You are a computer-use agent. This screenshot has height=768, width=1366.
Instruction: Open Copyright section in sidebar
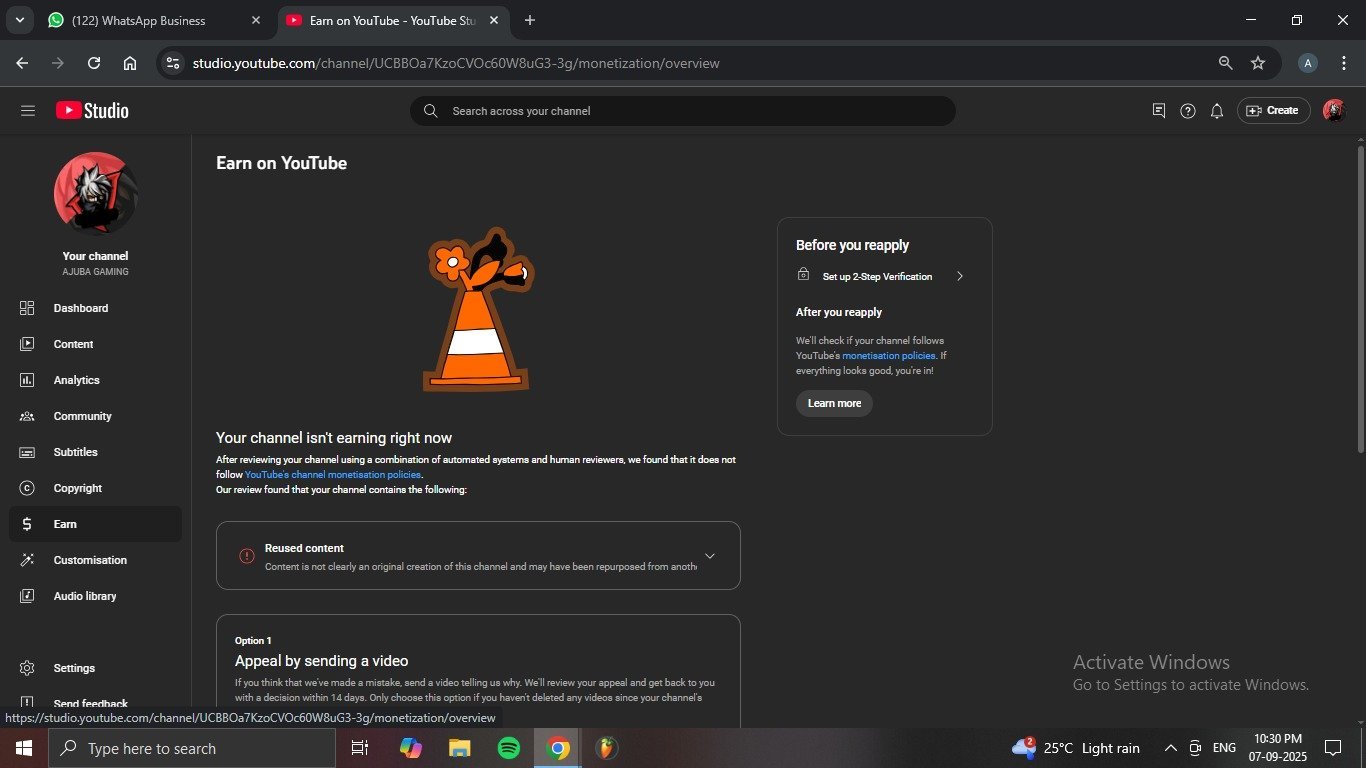78,488
